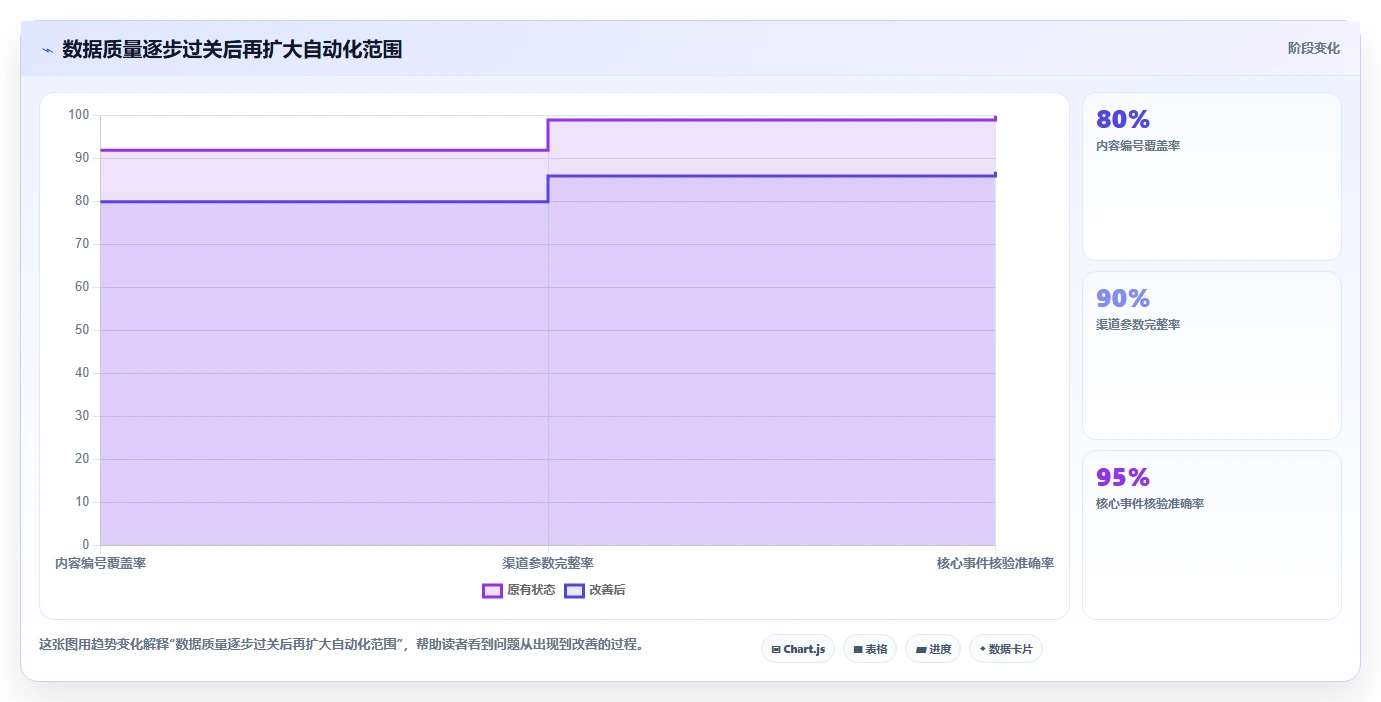Click the 渠道参数完整率 x-axis label

coord(548,564)
